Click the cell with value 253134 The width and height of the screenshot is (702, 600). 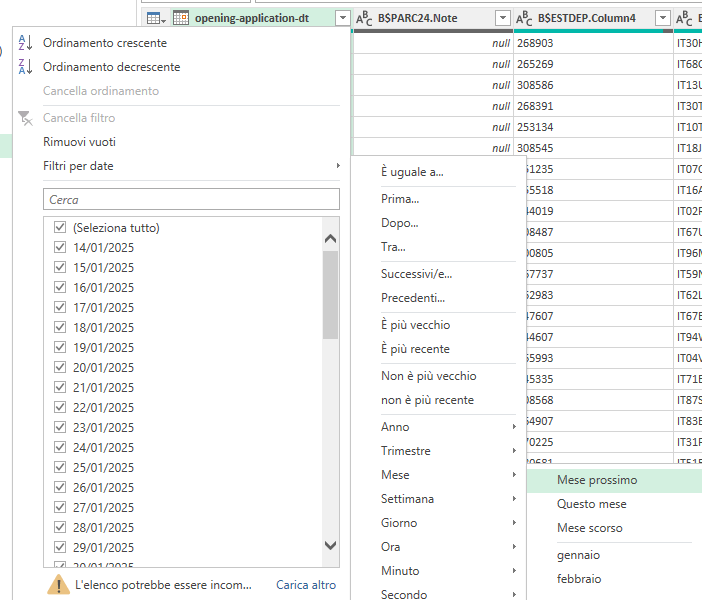pyautogui.click(x=593, y=127)
